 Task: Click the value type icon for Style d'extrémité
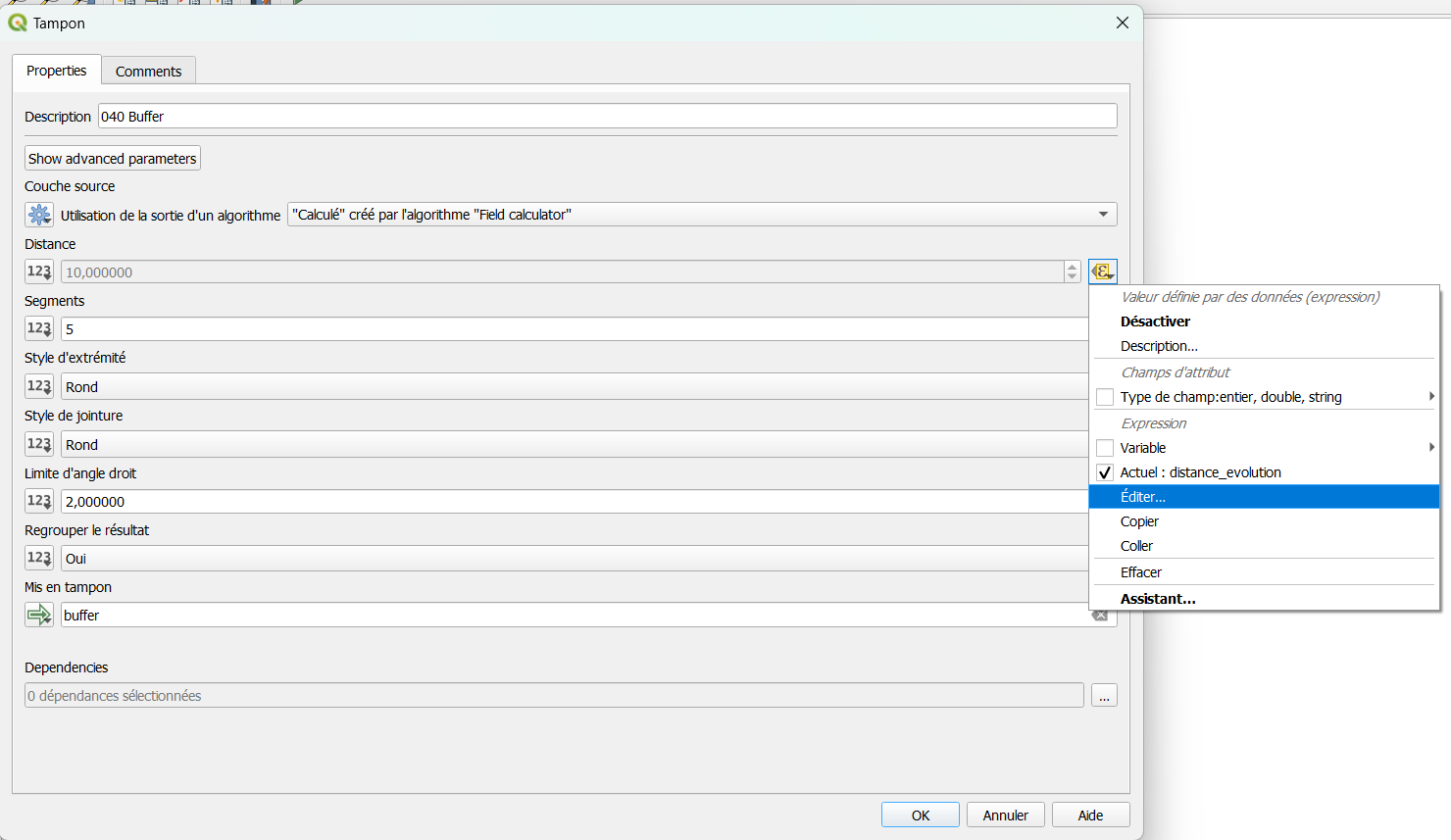coord(39,386)
